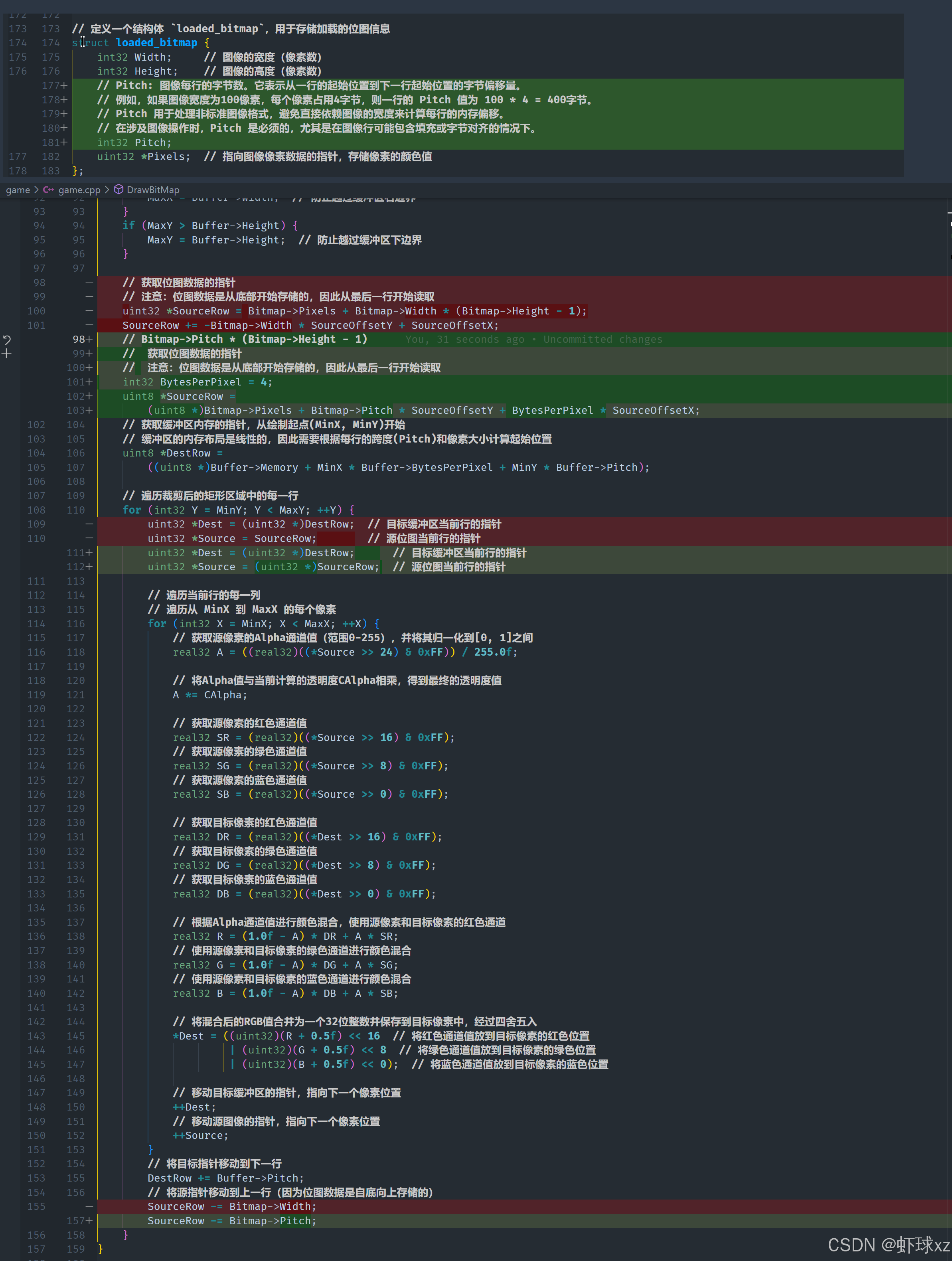Image resolution: width=952 pixels, height=1261 pixels.
Task: Click the C++ file icon in breadcrumb
Action: click(x=48, y=190)
